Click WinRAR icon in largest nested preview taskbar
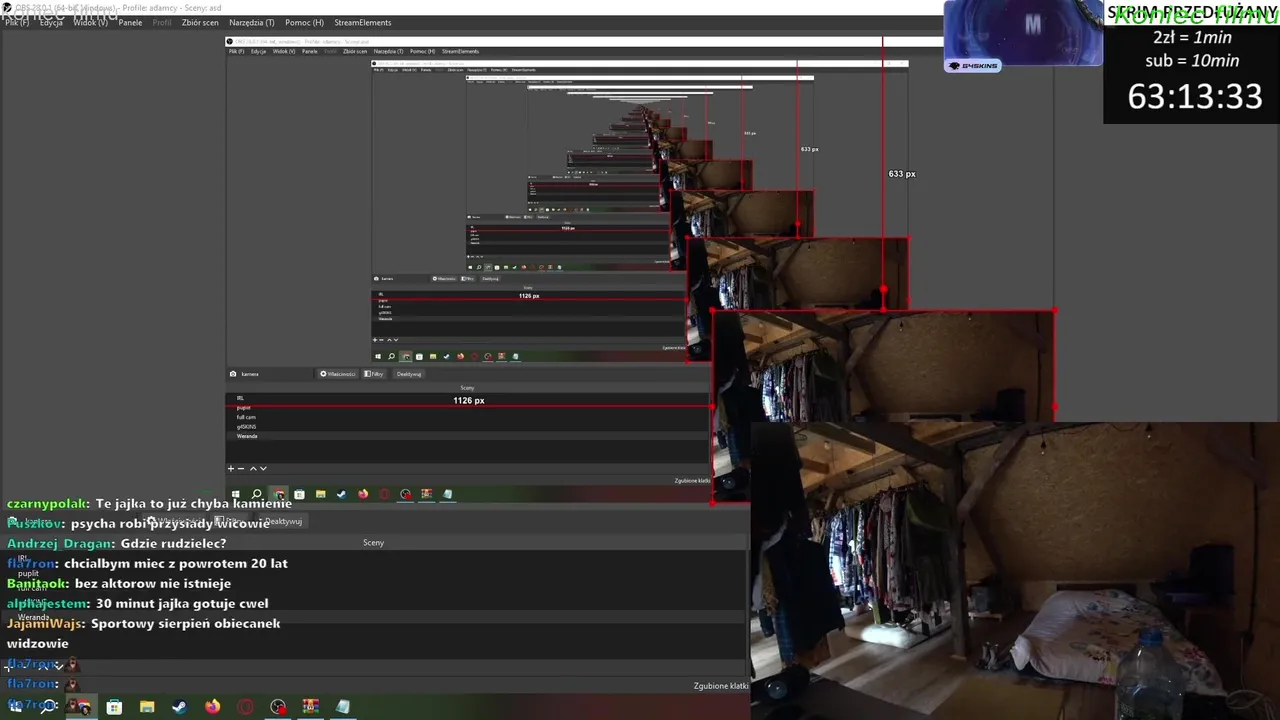This screenshot has height=720, width=1280. 426,494
